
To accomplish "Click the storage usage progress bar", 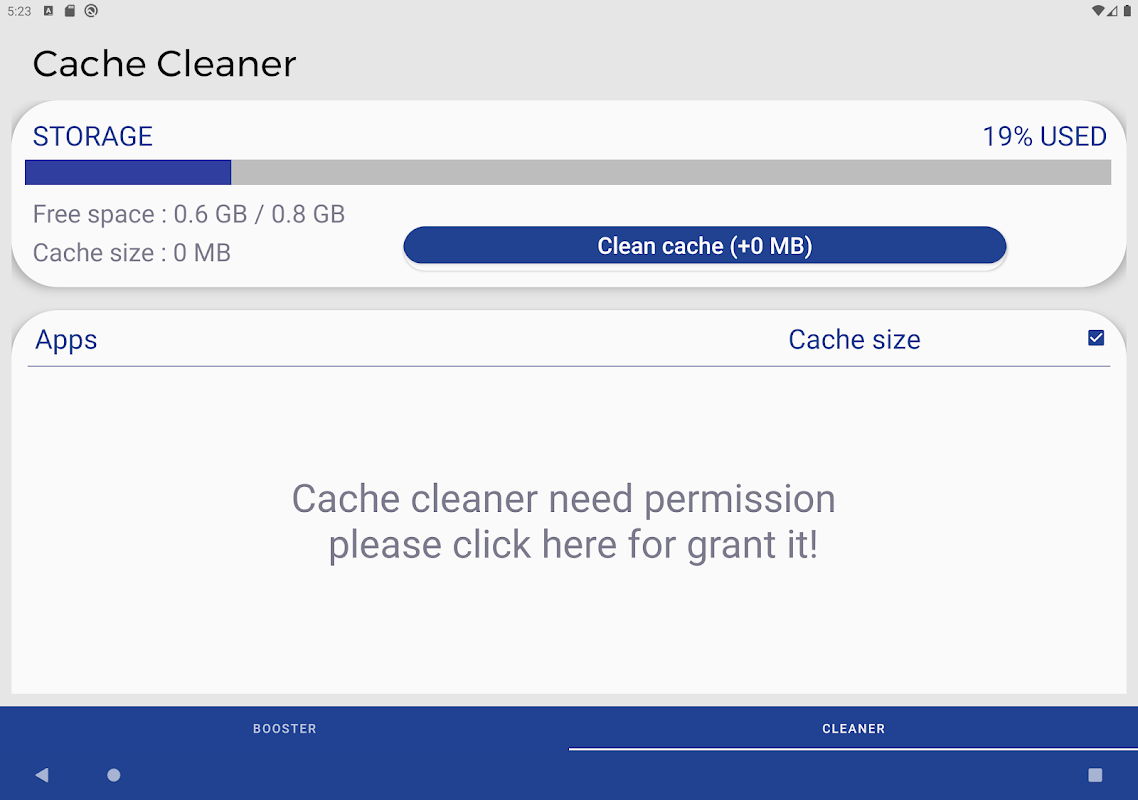I will (568, 172).
